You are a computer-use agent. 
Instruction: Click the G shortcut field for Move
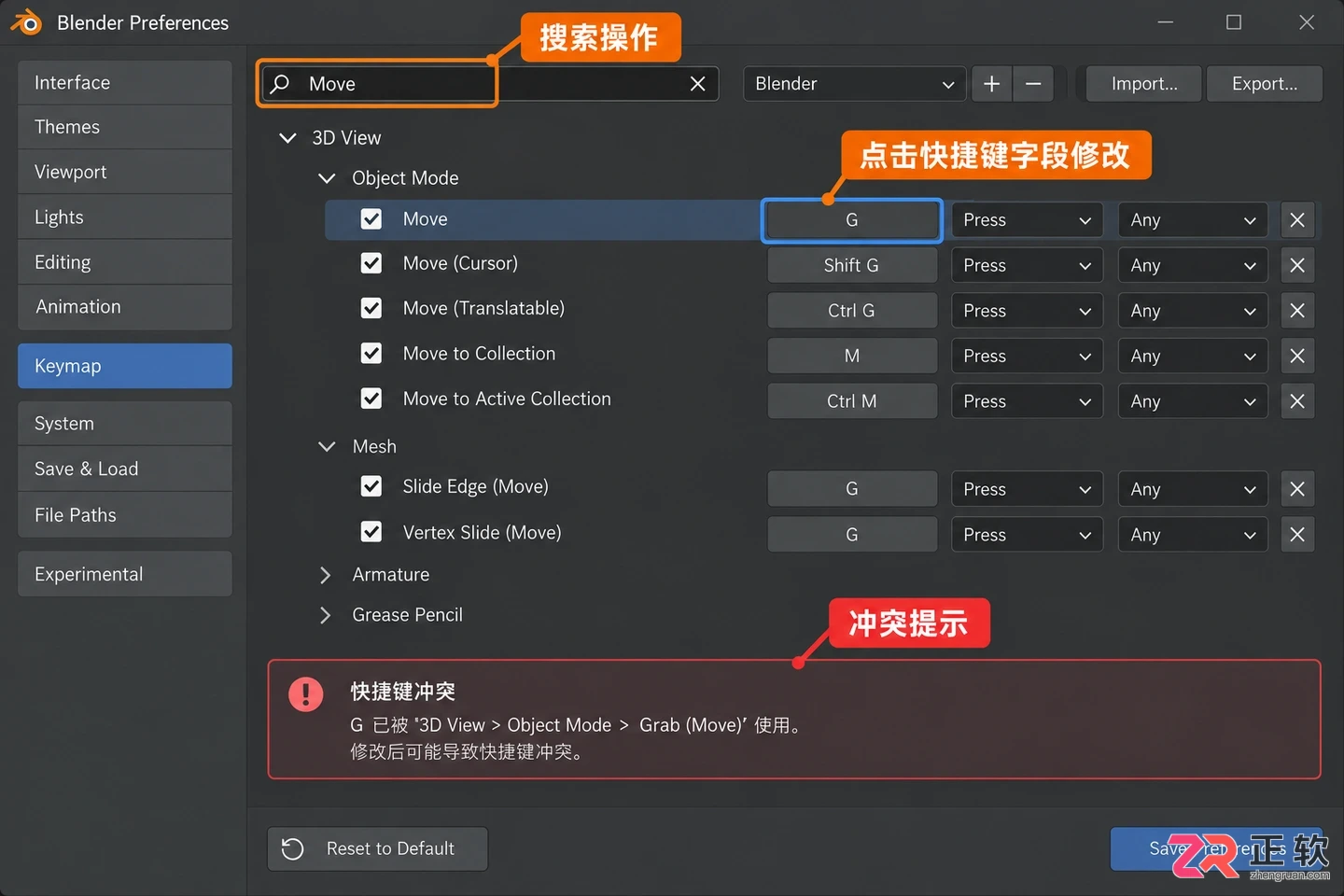point(852,220)
